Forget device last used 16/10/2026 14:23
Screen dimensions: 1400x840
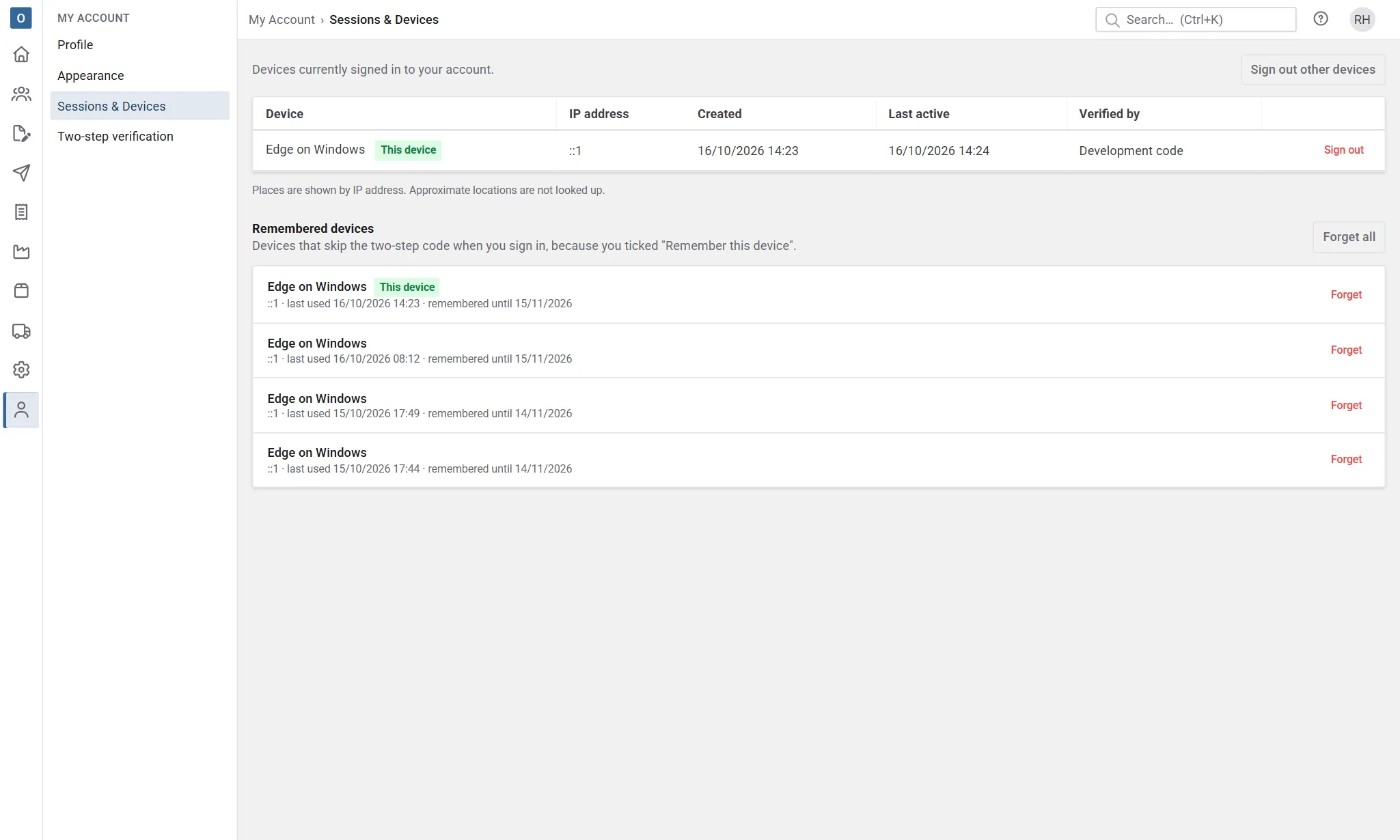pyautogui.click(x=1346, y=295)
